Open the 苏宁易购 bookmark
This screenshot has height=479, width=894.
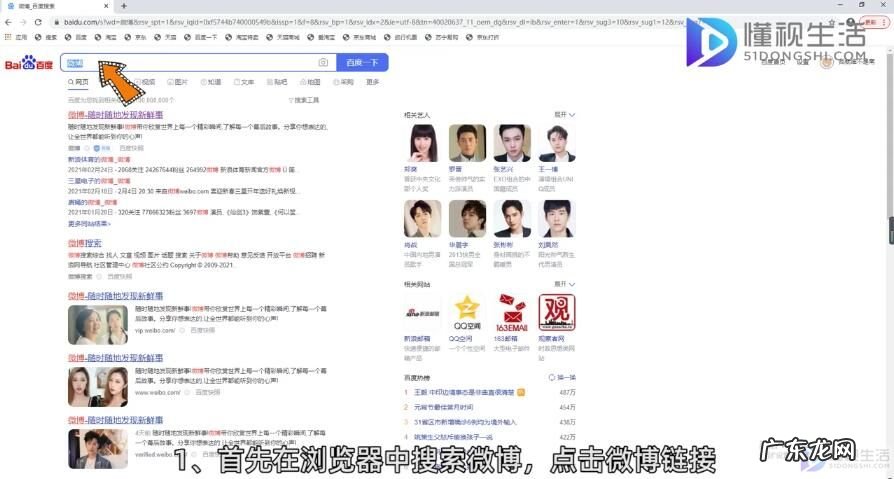pyautogui.click(x=441, y=37)
